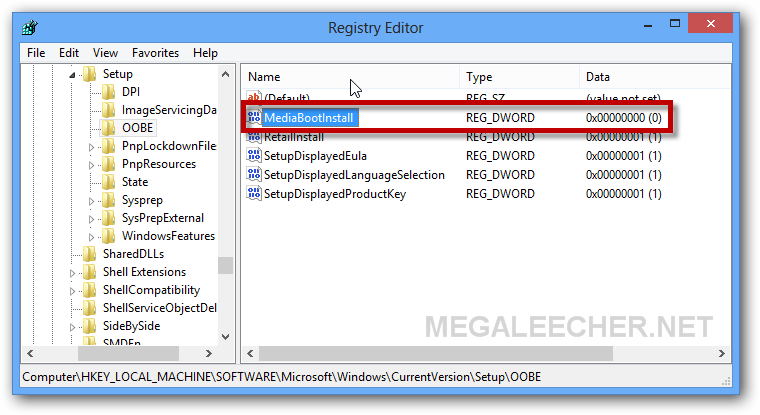Minimize the Registry Editor window
The height and width of the screenshot is (415, 760).
pos(648,24)
